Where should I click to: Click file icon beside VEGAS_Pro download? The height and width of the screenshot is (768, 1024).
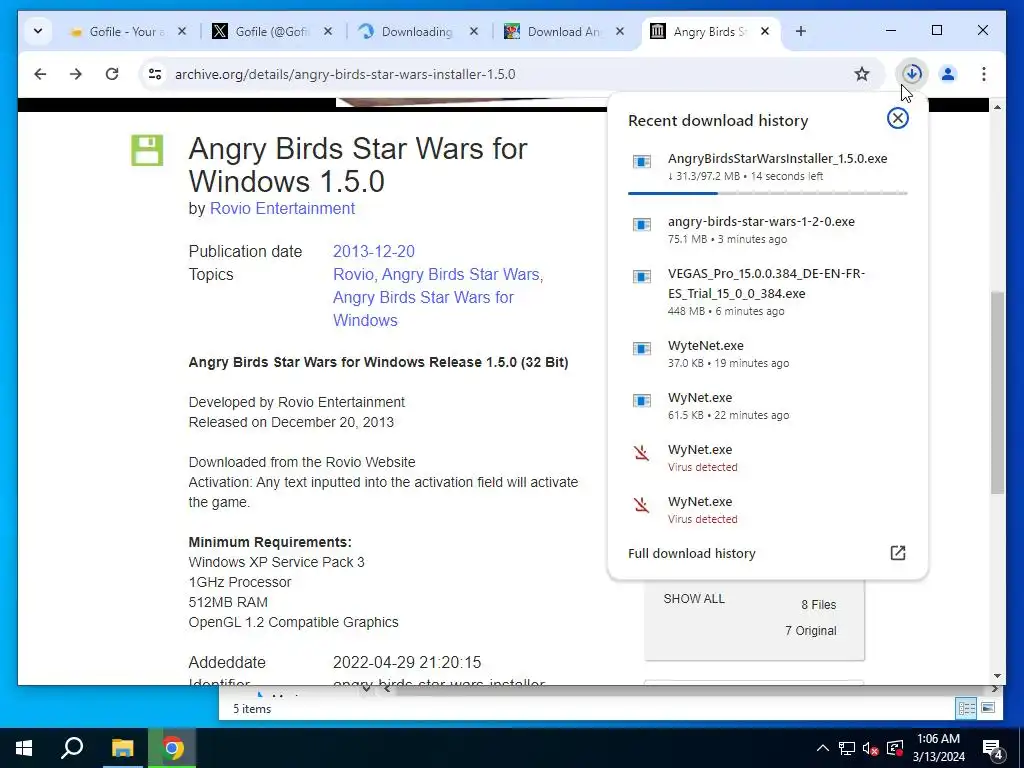(642, 277)
